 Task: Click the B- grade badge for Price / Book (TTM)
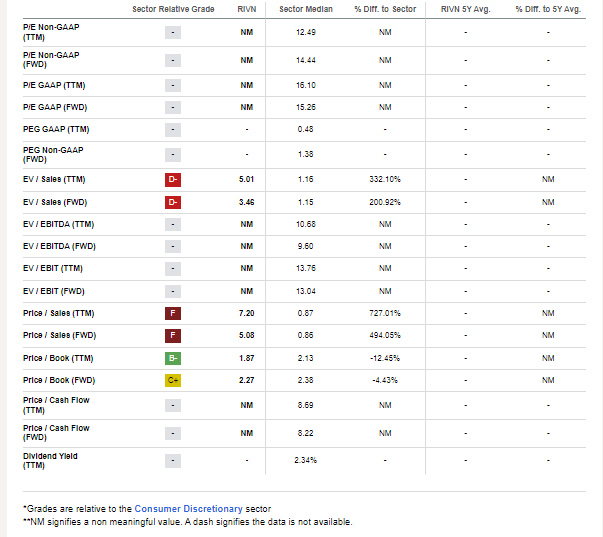pos(173,358)
